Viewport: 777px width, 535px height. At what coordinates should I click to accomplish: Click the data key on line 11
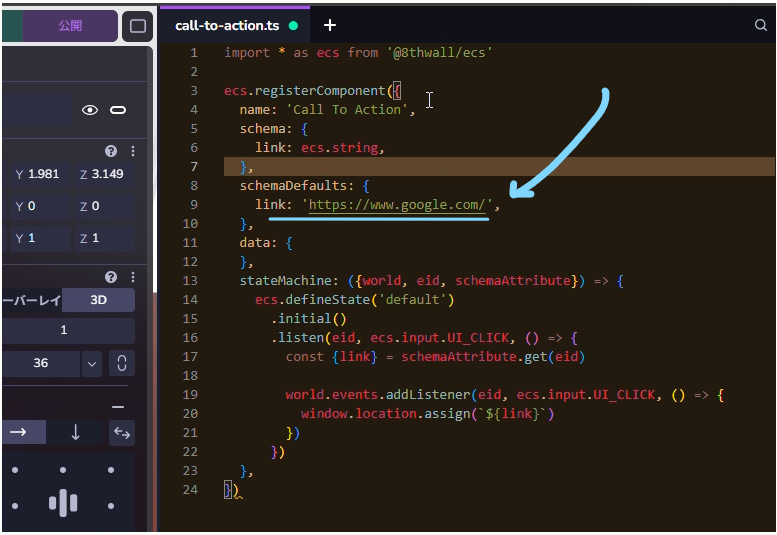point(255,243)
